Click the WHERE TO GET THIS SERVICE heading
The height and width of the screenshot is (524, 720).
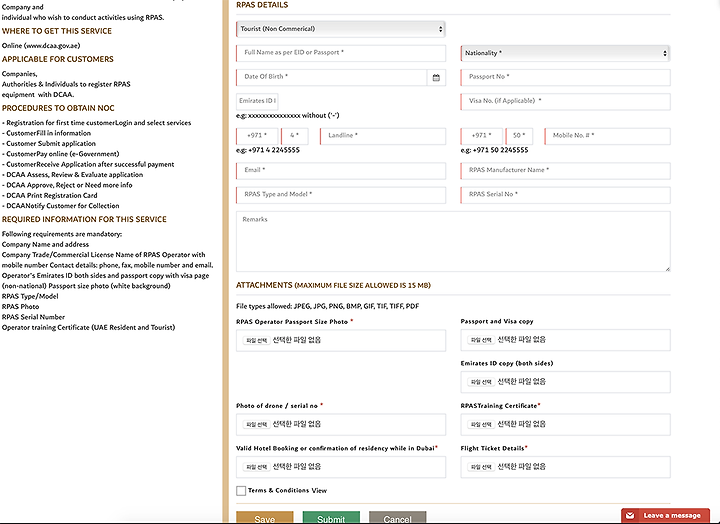point(57,31)
